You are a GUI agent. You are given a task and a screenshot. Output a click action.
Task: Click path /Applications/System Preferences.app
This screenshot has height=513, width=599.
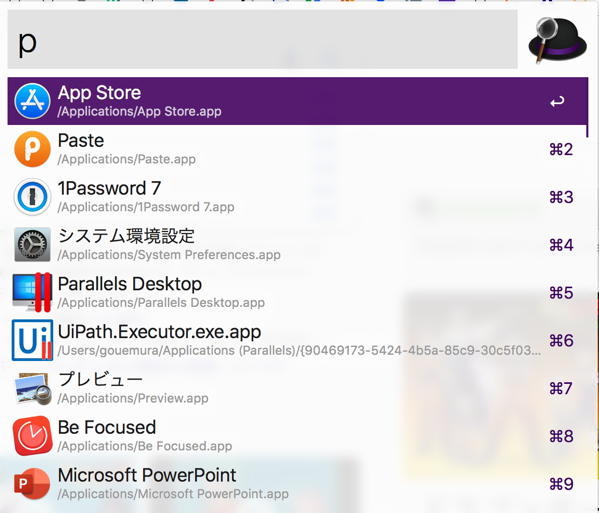[x=169, y=255]
